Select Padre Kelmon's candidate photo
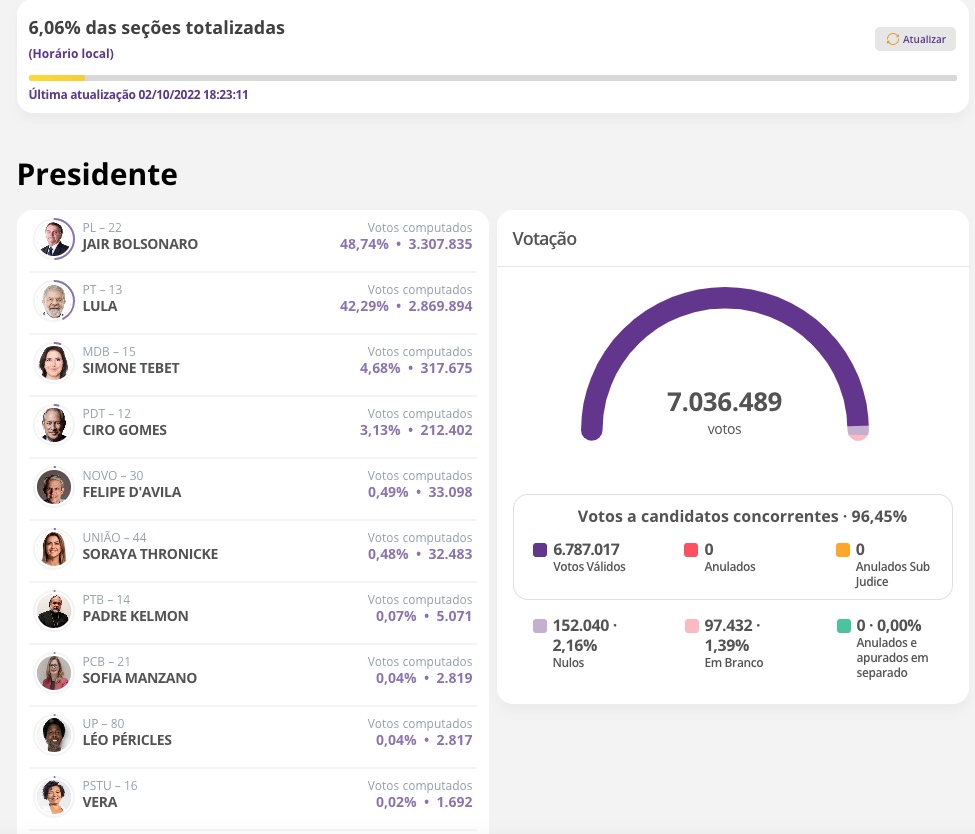Viewport: 975px width, 834px height. click(54, 610)
